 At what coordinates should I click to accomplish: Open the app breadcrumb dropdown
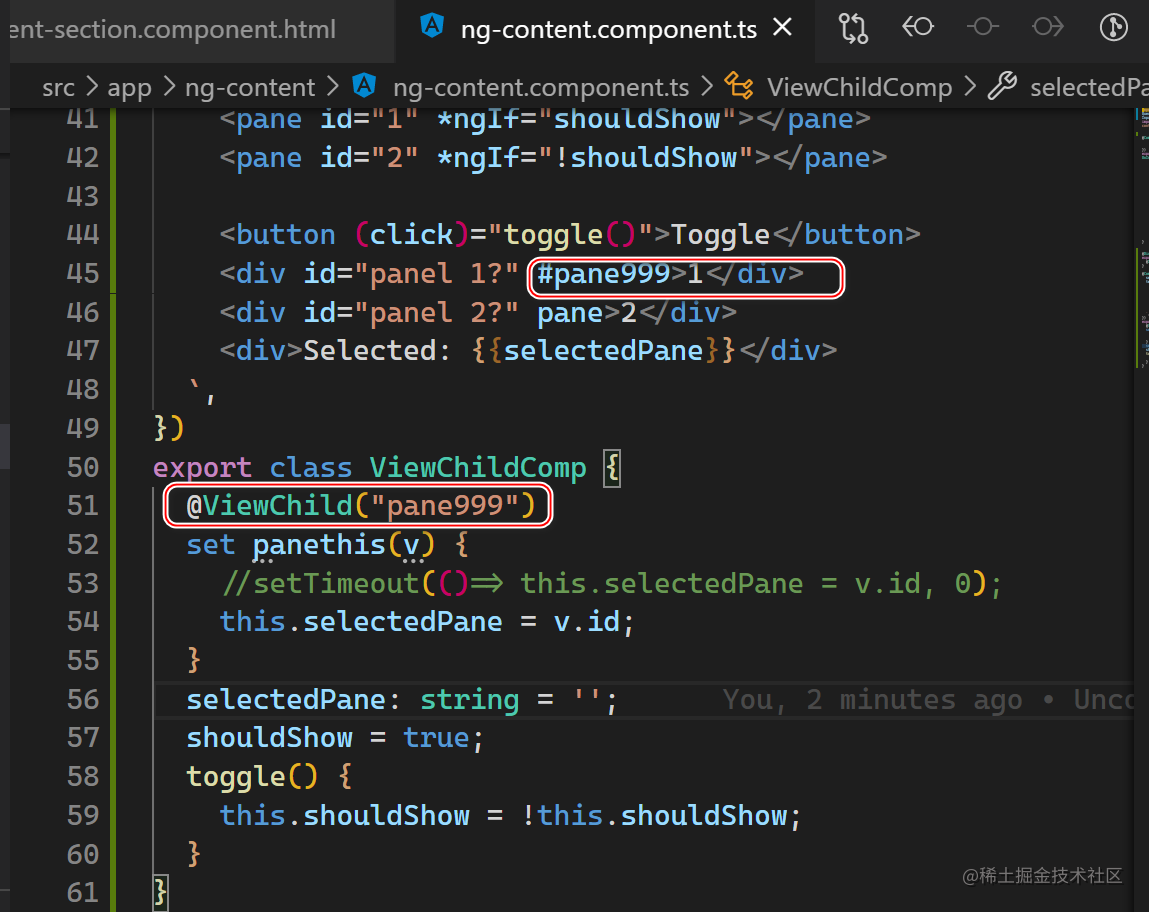coord(129,86)
